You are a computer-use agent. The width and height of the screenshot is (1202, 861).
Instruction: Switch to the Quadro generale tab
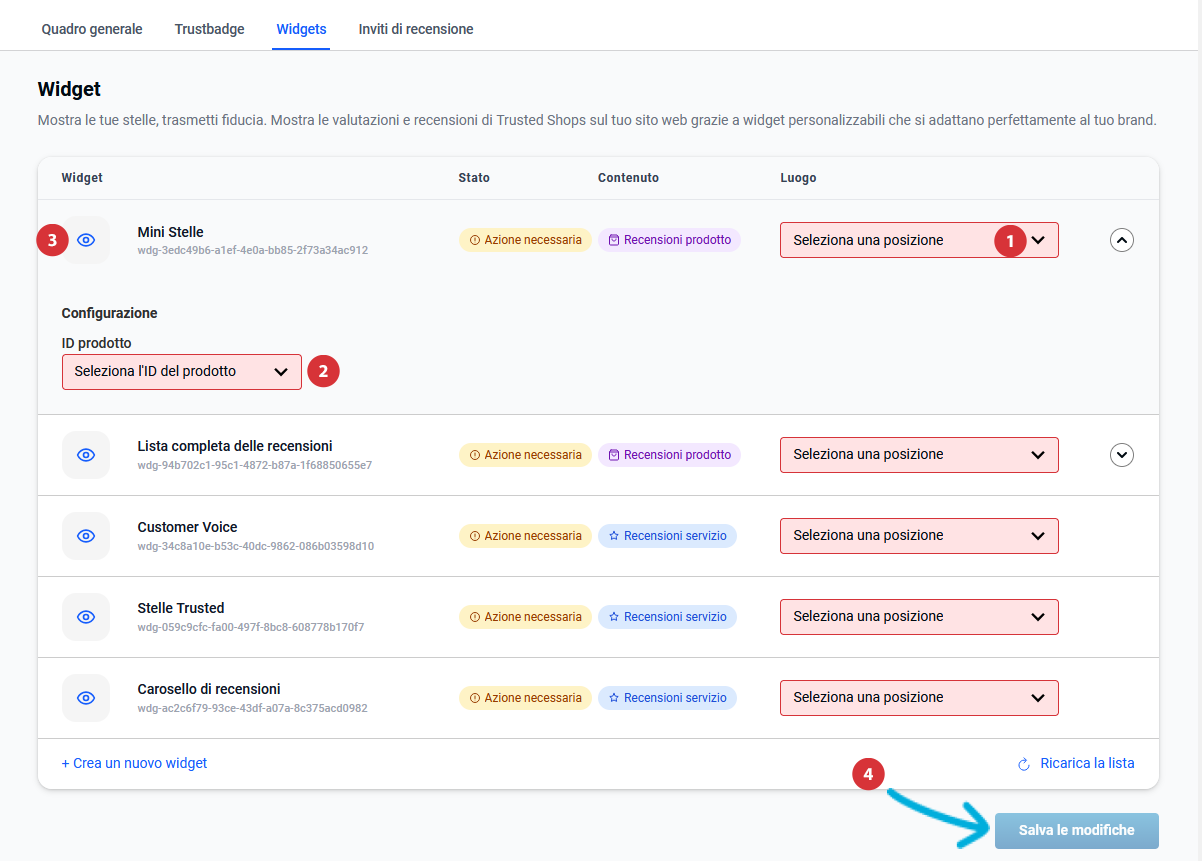click(92, 29)
